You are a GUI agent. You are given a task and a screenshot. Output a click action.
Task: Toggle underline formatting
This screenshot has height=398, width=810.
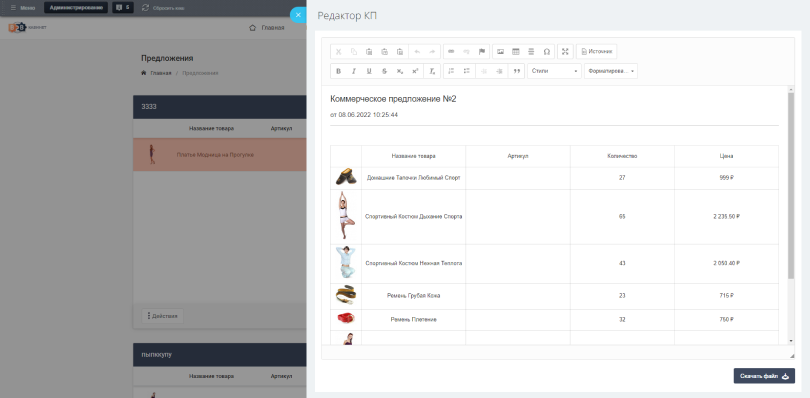369,71
